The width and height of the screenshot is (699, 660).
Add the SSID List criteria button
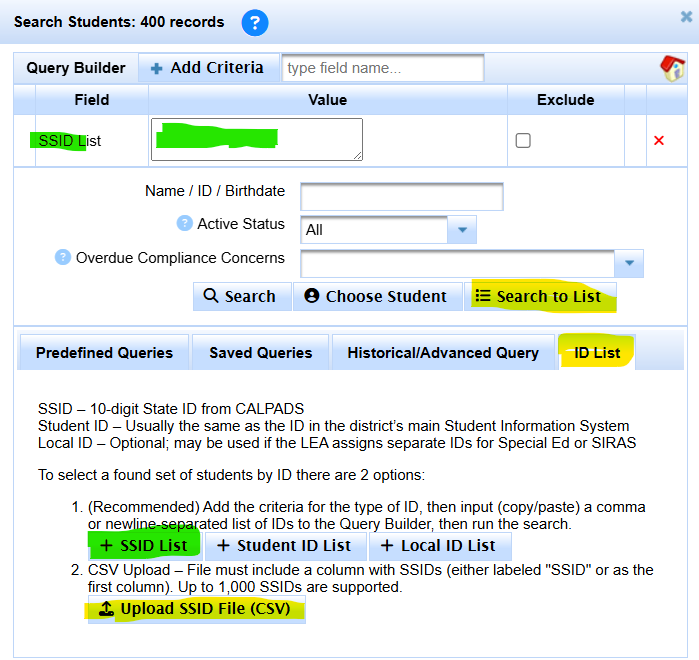(145, 546)
